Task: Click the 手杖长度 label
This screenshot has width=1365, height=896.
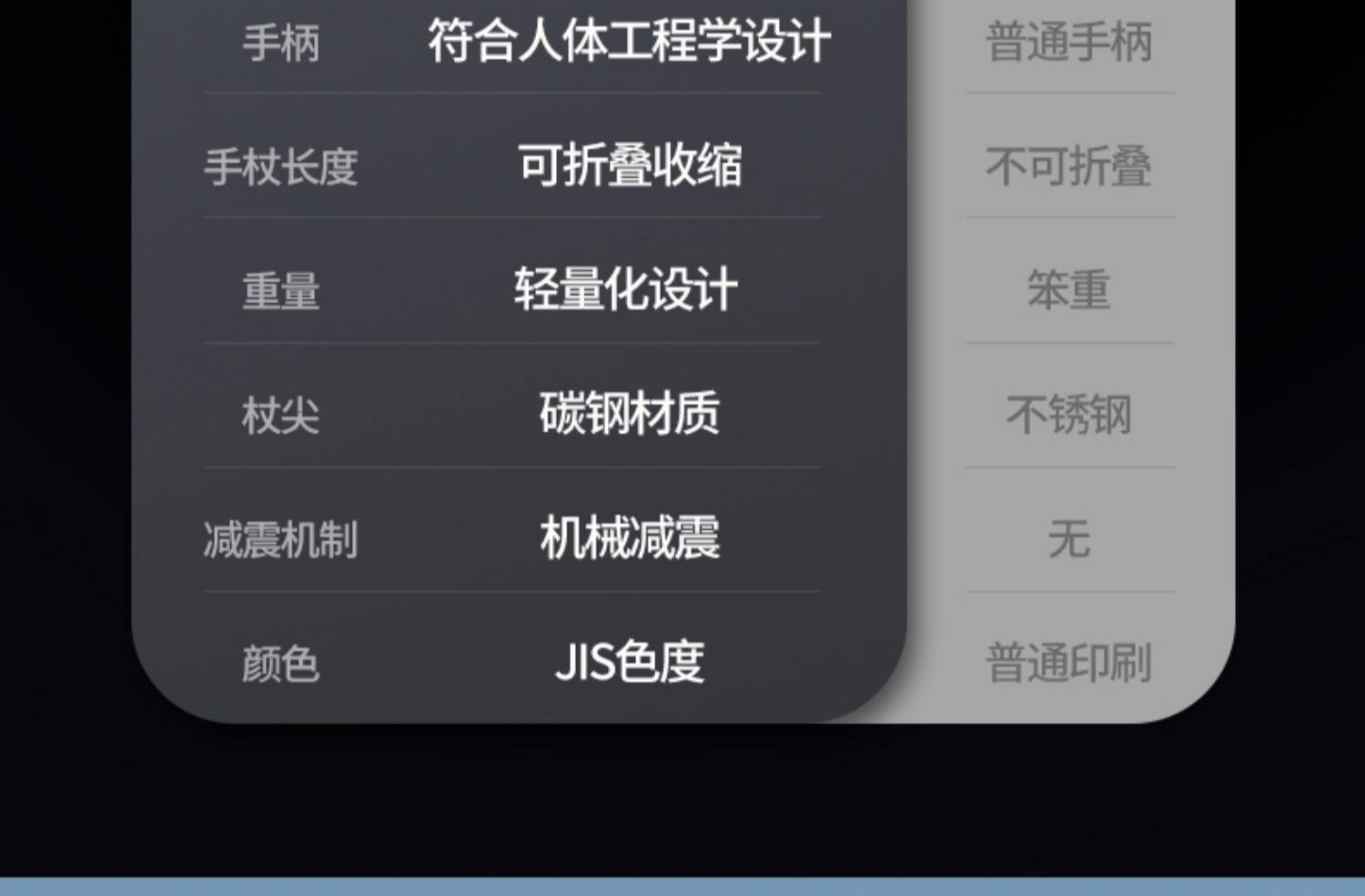Action: [x=281, y=167]
